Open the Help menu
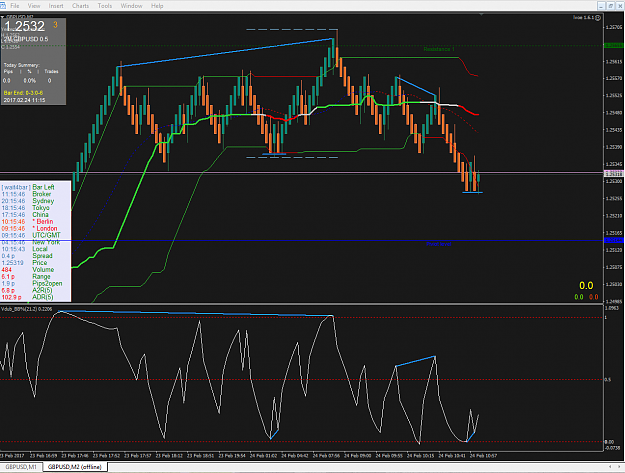Image resolution: width=625 pixels, height=473 pixels. pyautogui.click(x=157, y=6)
